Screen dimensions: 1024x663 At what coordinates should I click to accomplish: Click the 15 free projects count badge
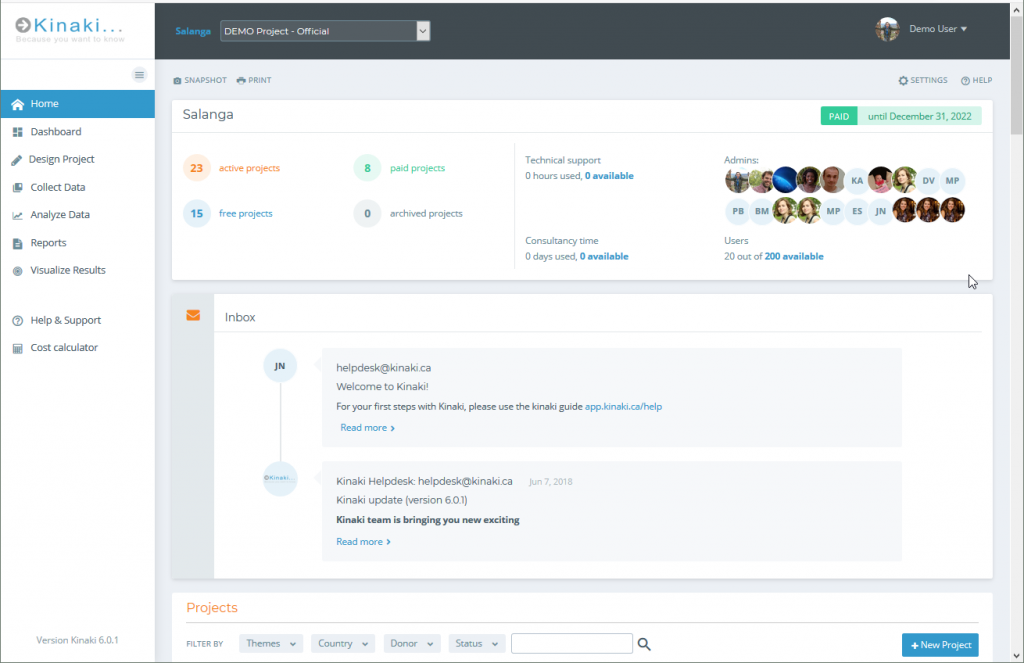[197, 214]
